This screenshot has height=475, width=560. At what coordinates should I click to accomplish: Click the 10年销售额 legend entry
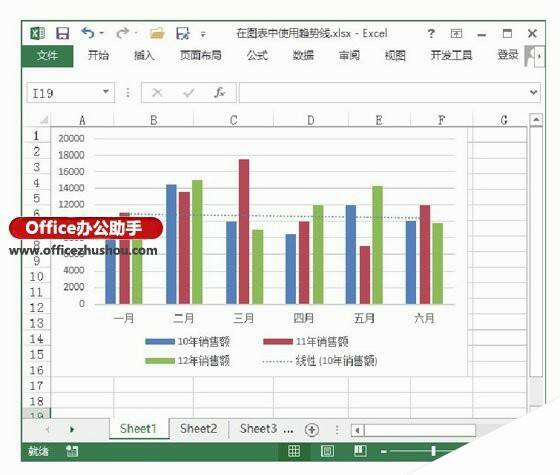[188, 341]
